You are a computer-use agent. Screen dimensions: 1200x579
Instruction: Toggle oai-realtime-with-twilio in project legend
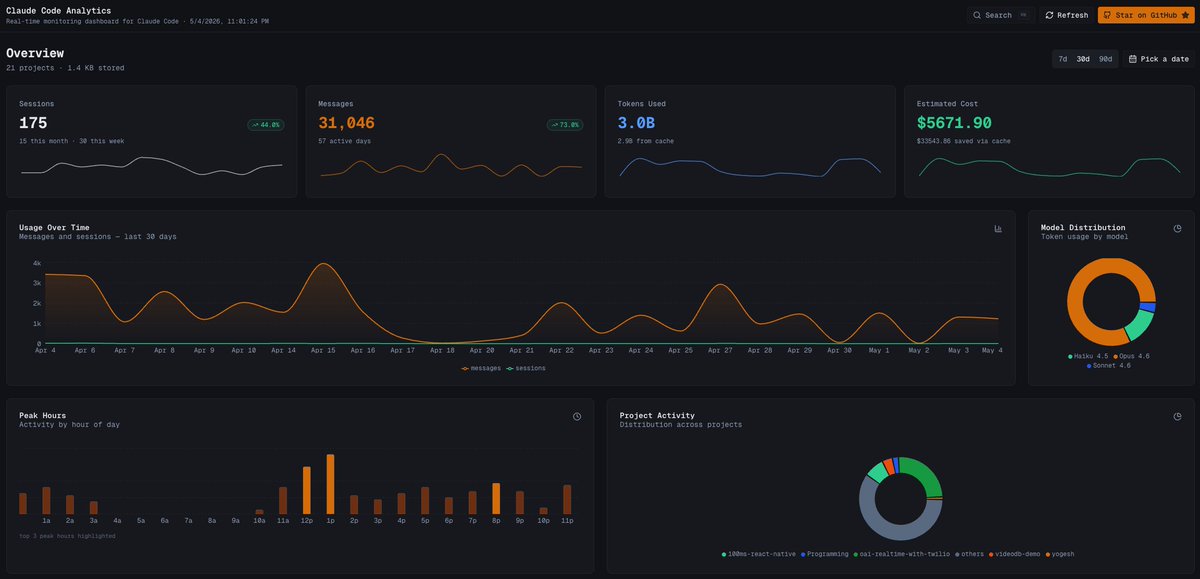tap(903, 553)
